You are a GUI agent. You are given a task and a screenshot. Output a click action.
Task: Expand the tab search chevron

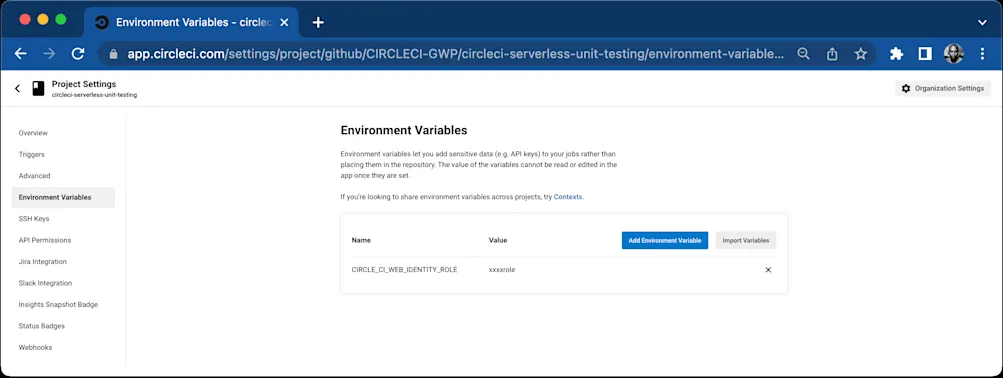983,22
